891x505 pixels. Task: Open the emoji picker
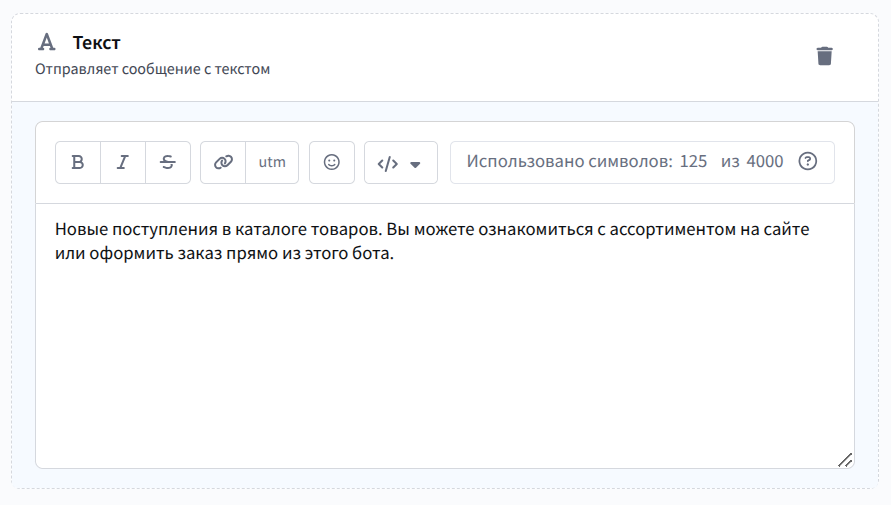click(332, 162)
